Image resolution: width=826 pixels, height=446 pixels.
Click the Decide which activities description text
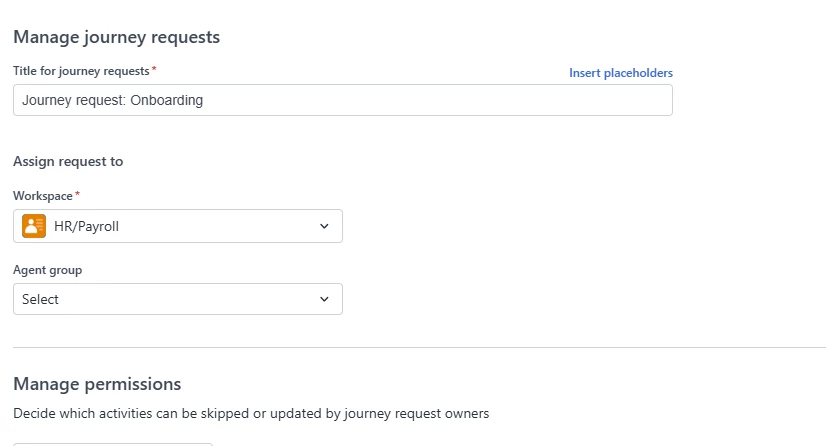[251, 413]
